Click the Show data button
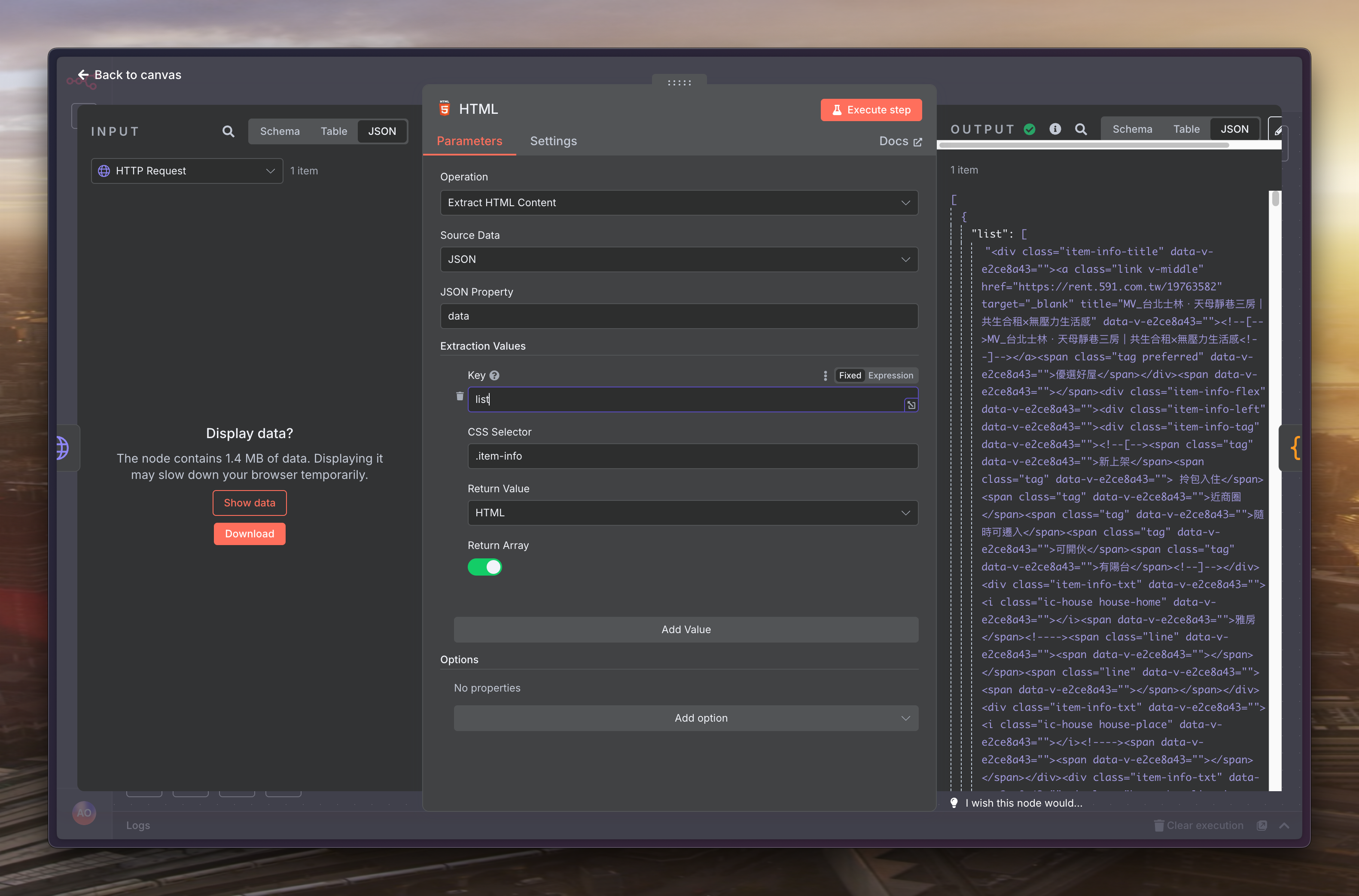 point(249,503)
